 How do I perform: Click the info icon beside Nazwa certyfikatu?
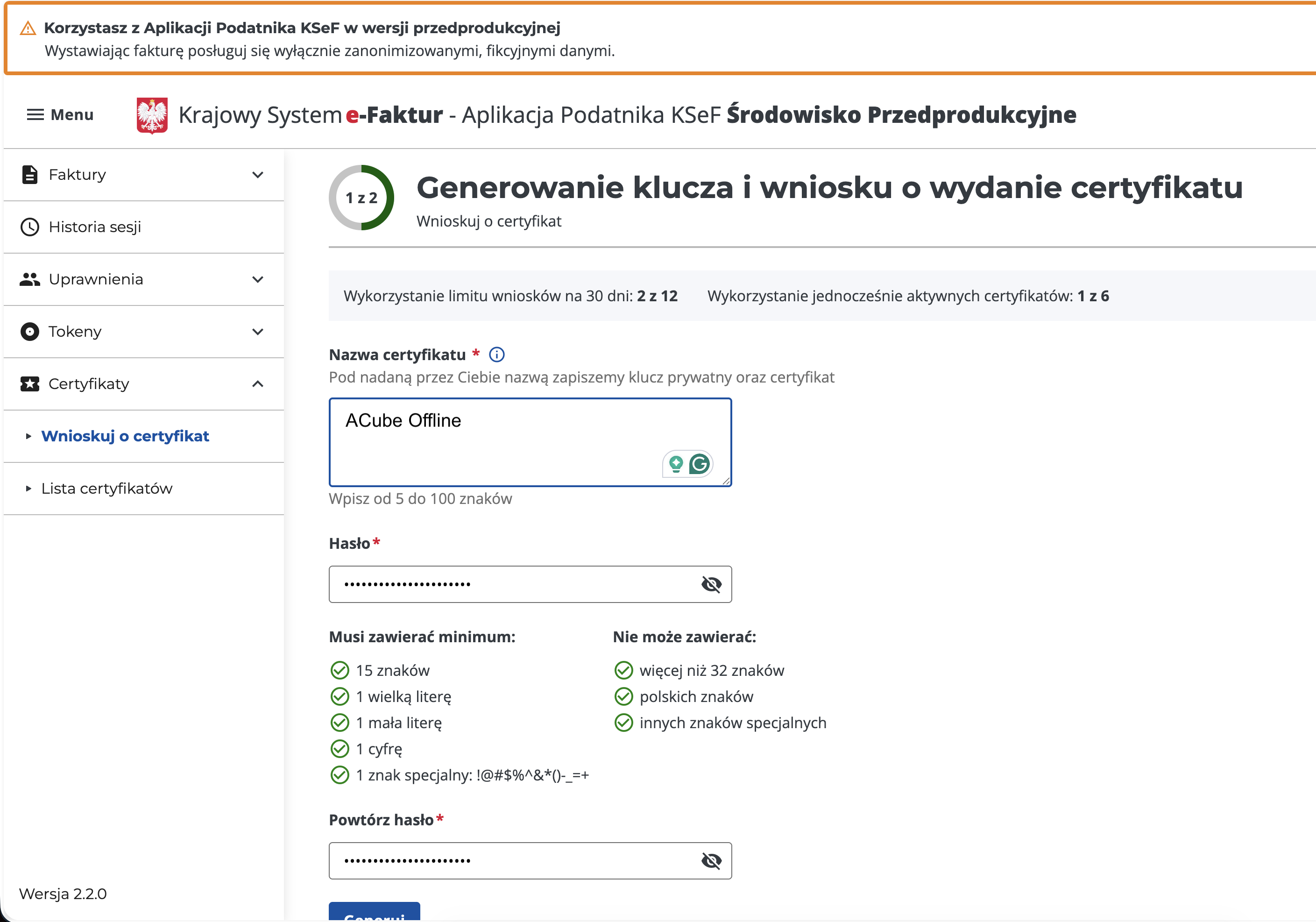pyautogui.click(x=496, y=355)
